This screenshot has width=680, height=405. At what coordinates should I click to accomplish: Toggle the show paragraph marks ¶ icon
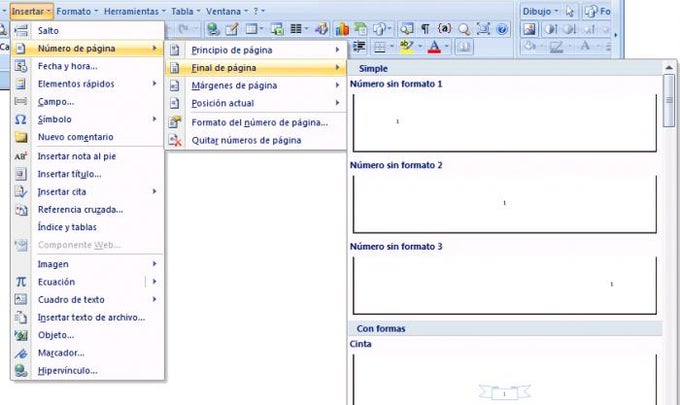coord(425,29)
